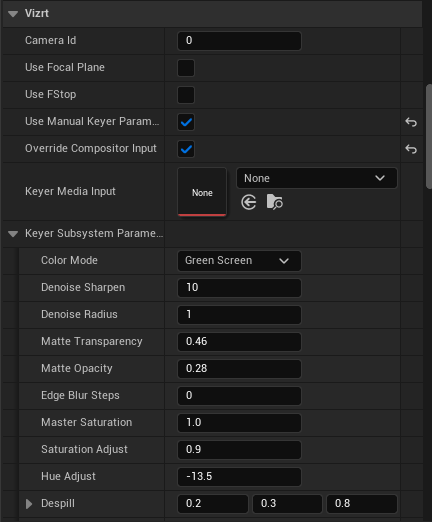Expand the Despill property
Viewport: 432px width, 522px height.
pyautogui.click(x=29, y=504)
